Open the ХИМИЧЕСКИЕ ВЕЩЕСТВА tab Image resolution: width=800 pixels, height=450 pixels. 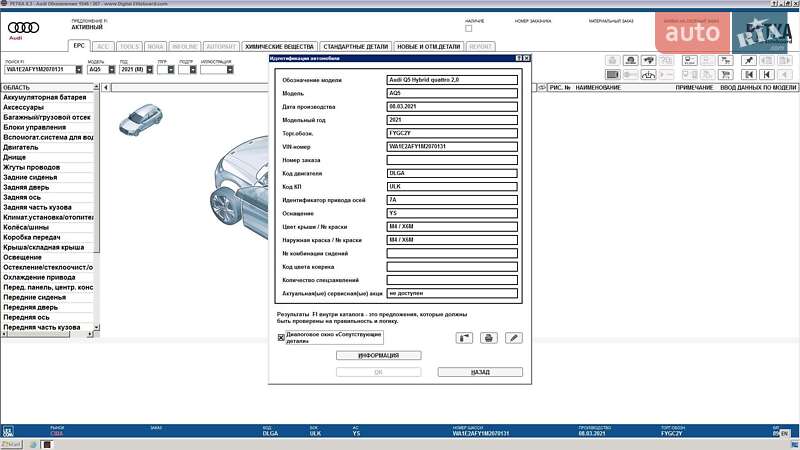pos(279,46)
